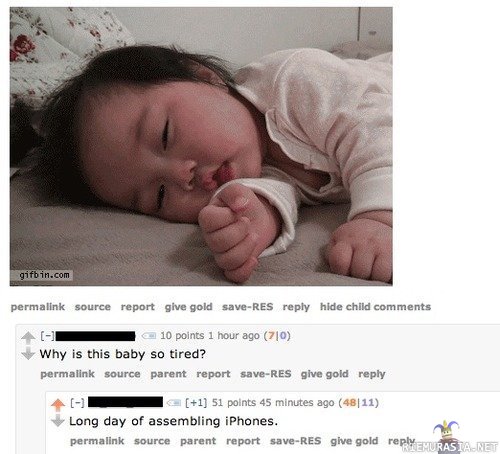Screen dimensions: 500x454
Task: Downvote the 'Long day of assembling iPhones' comment
Action: pyautogui.click(x=58, y=420)
